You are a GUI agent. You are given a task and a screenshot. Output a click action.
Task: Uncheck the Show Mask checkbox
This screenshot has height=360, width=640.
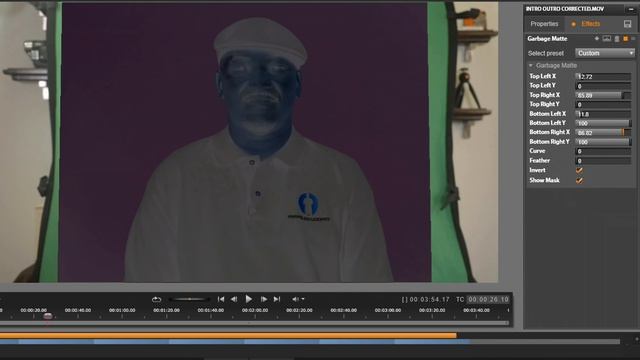(579, 180)
